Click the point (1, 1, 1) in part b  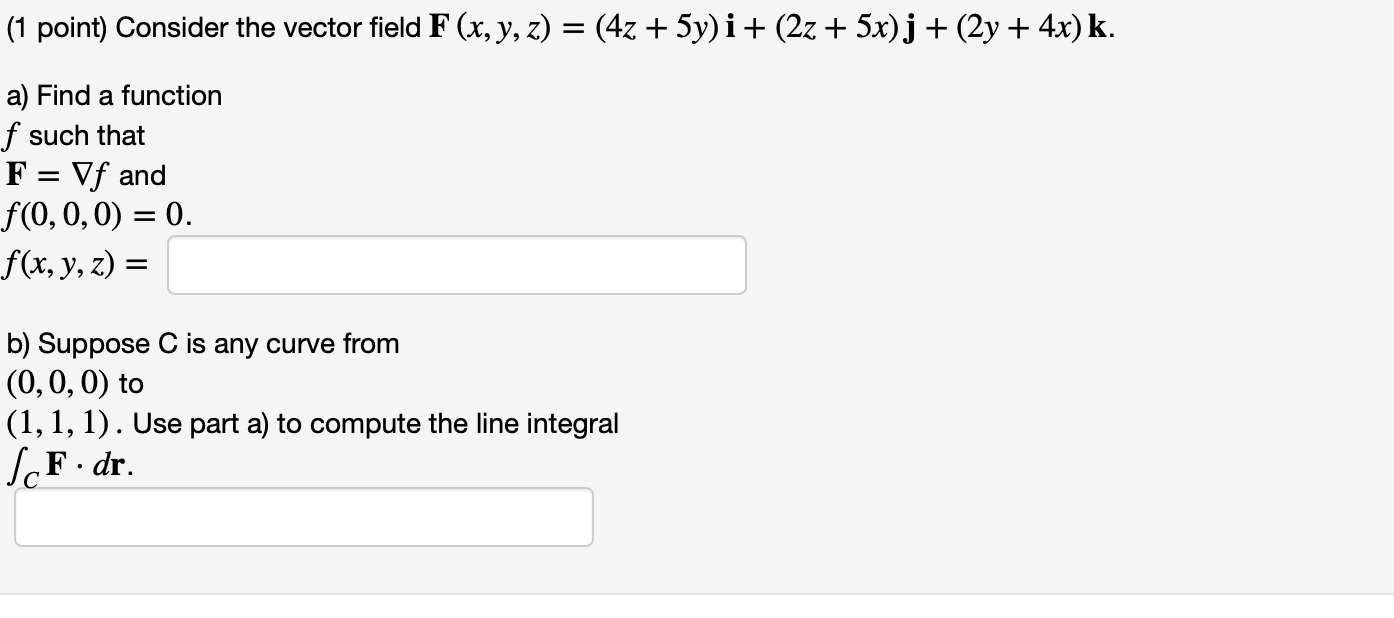(55, 422)
